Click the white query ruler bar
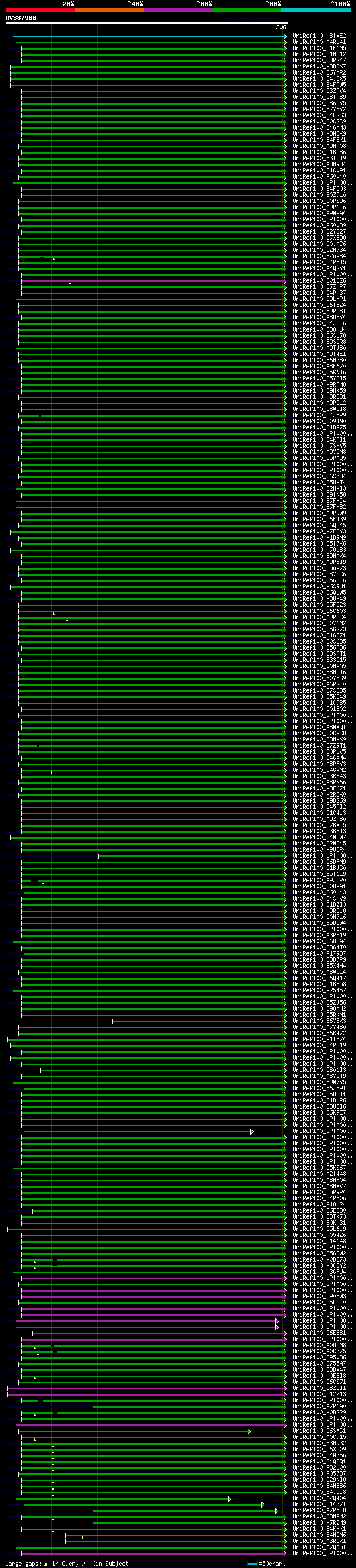The image size is (356, 1568). click(146, 23)
